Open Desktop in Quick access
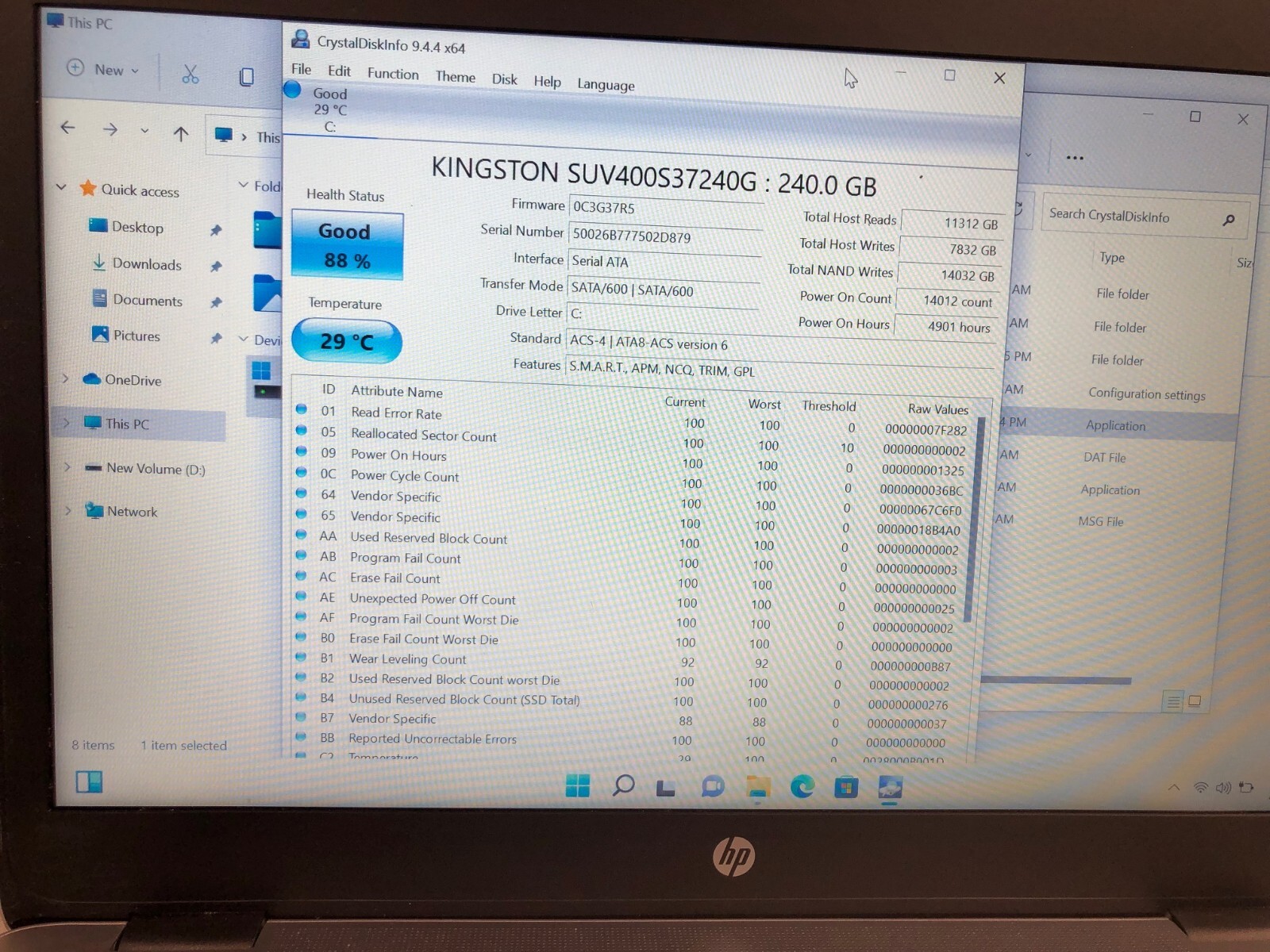The height and width of the screenshot is (952, 1270). click(137, 227)
